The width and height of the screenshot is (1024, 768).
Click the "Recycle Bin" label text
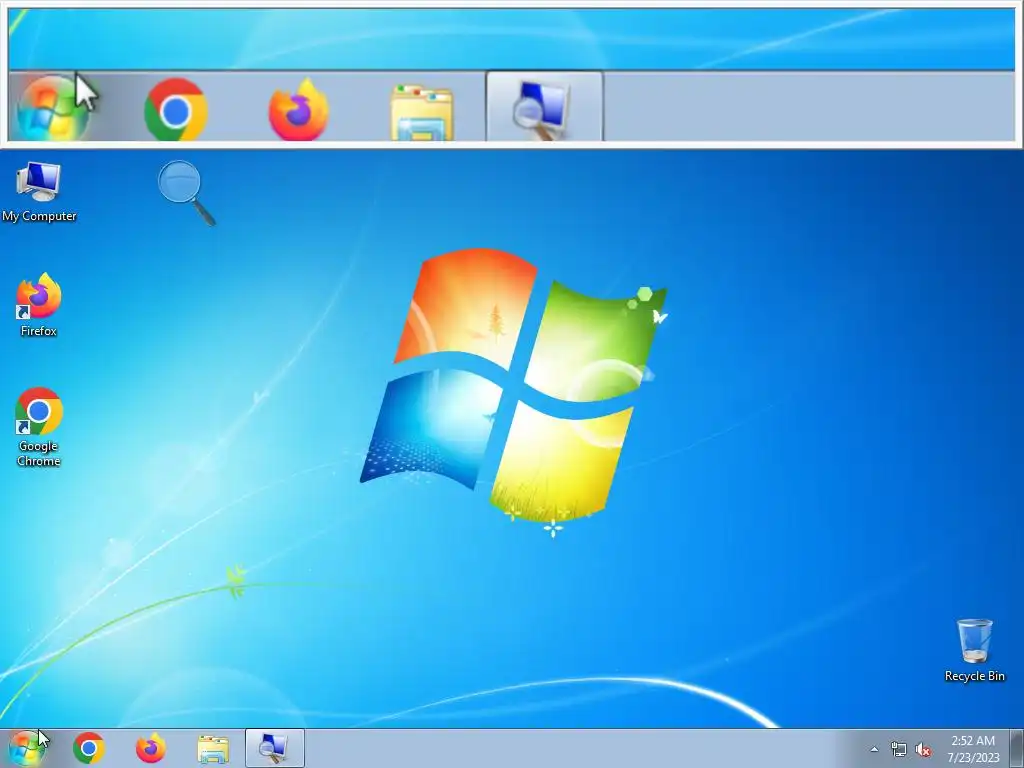974,676
